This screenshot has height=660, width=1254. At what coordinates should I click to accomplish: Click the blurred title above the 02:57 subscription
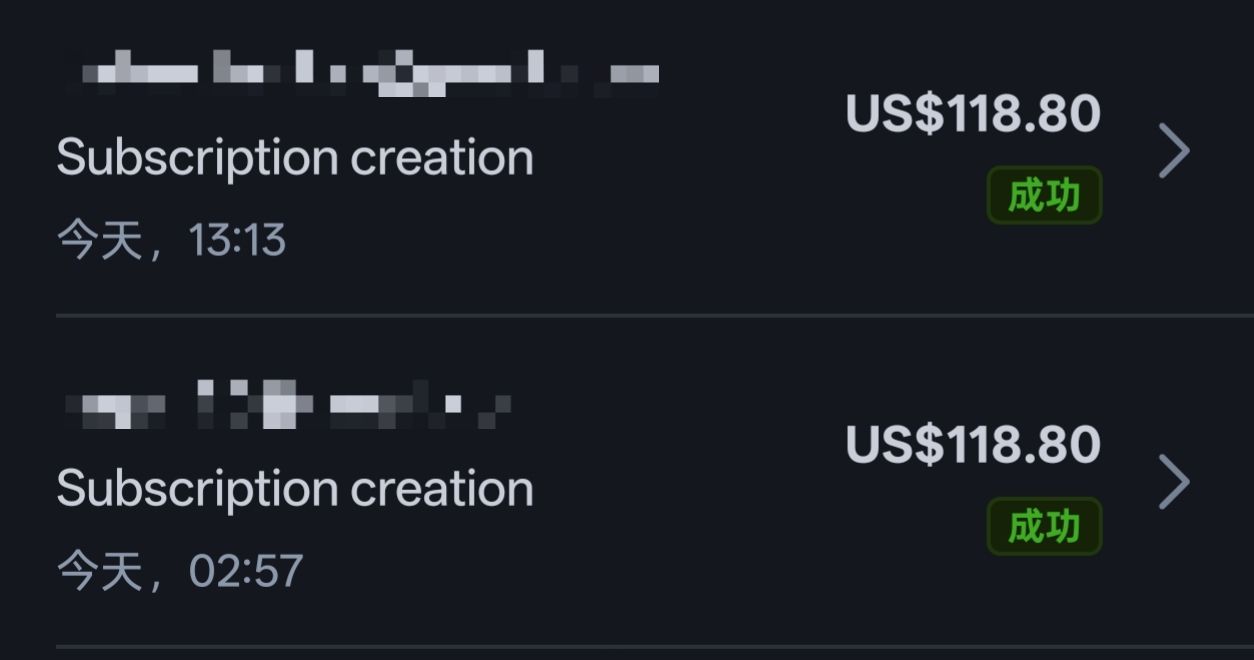[290, 405]
